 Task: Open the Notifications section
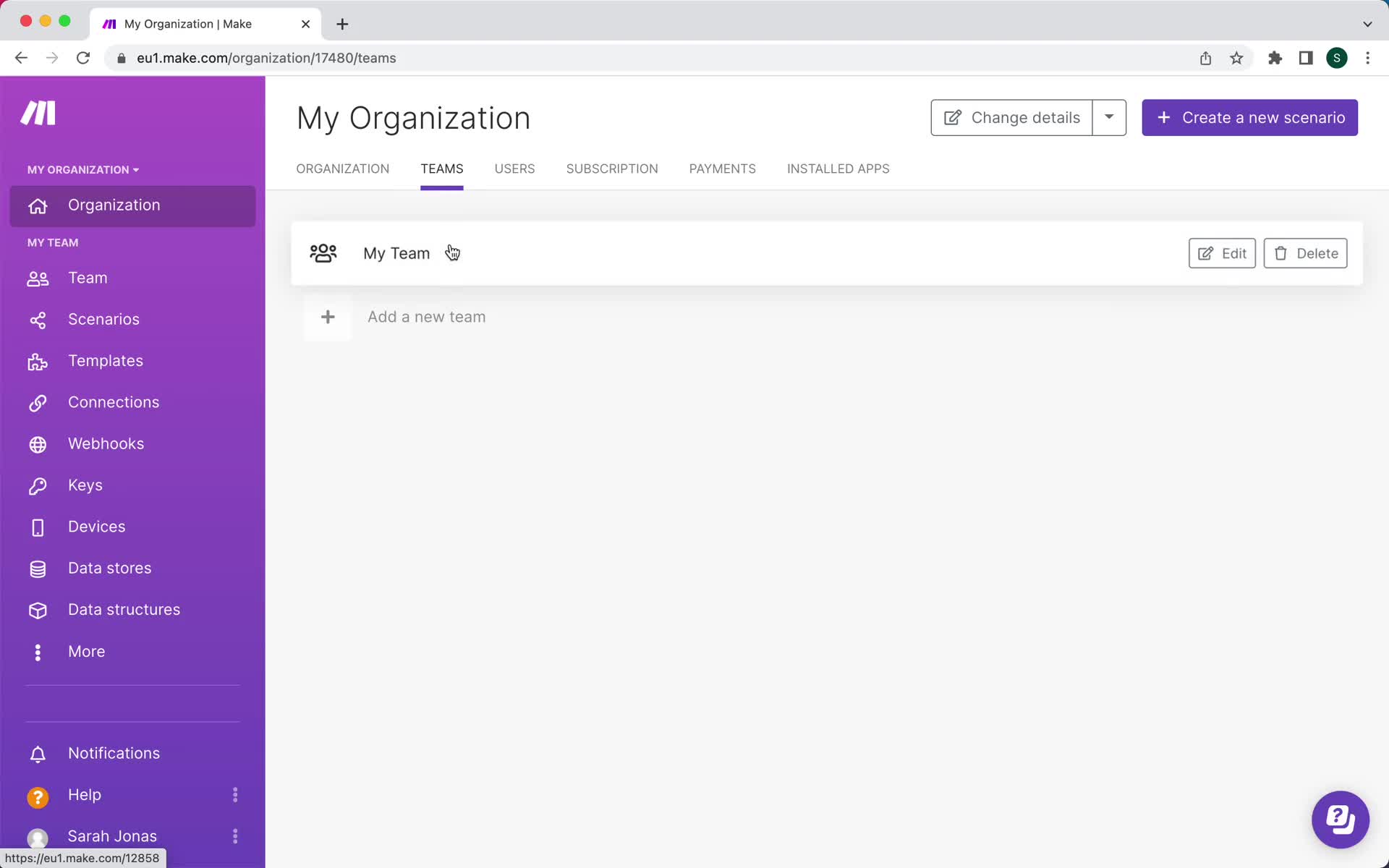pos(113,752)
